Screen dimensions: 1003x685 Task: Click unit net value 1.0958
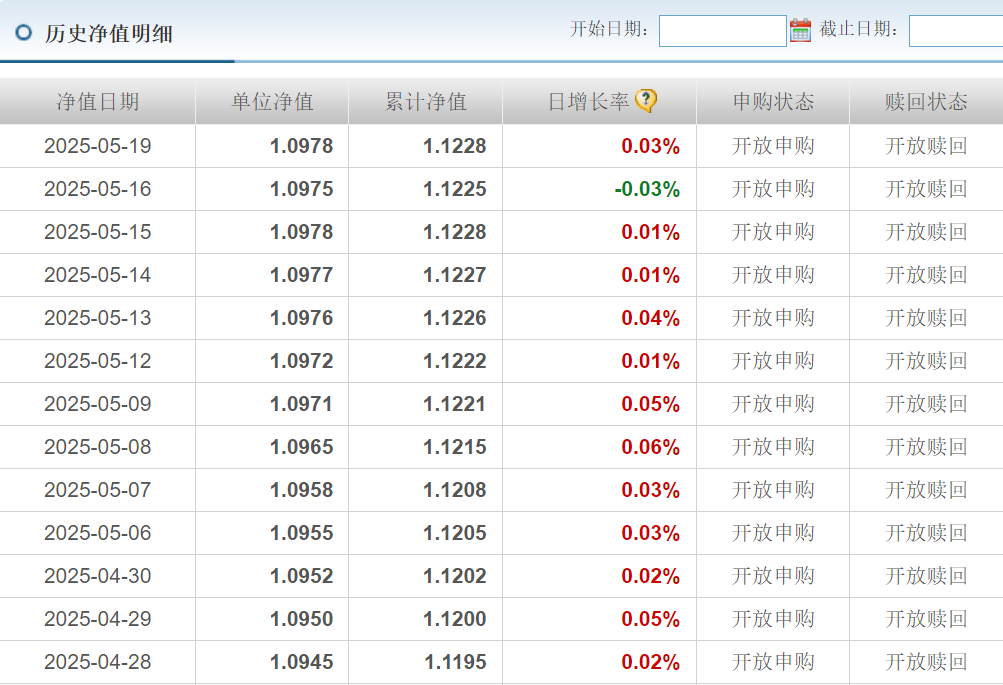point(301,490)
